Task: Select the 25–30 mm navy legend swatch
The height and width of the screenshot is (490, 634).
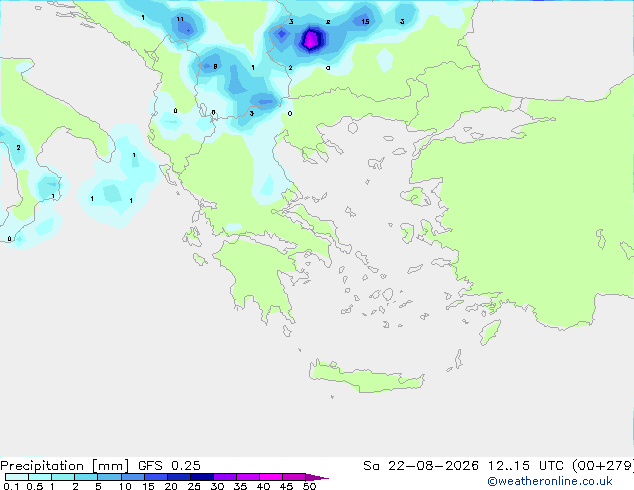Action: 201,477
